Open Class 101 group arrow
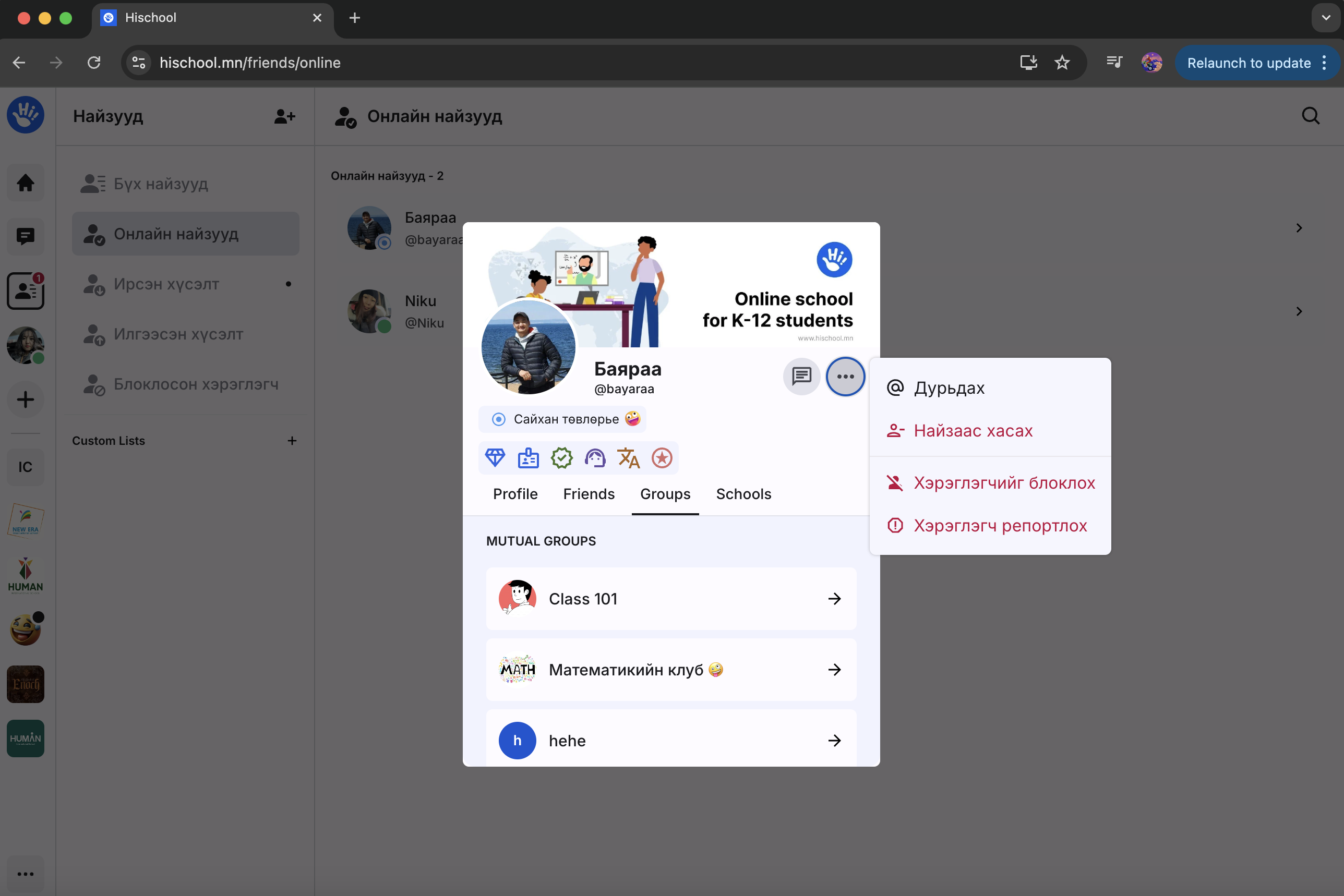 click(x=834, y=598)
